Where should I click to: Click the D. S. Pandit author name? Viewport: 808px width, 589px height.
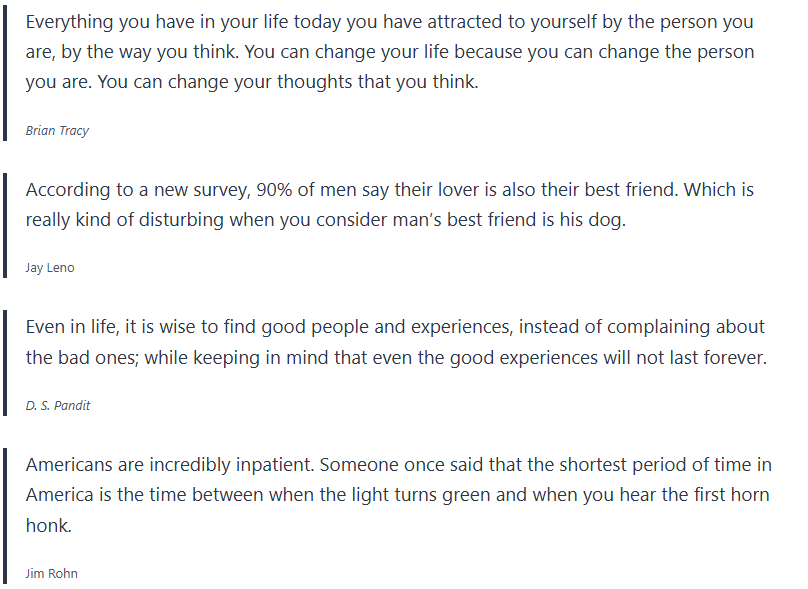pos(58,406)
